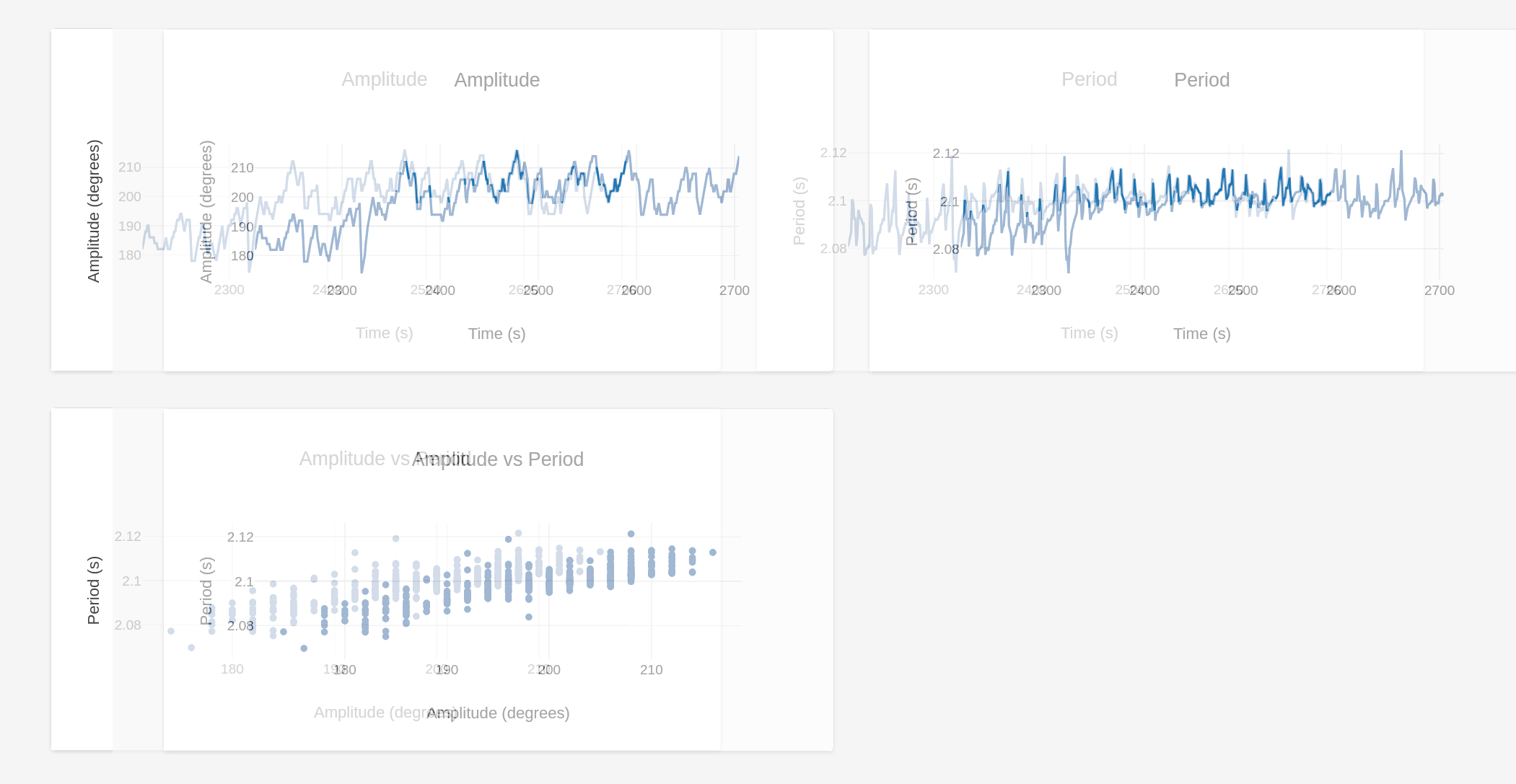The width and height of the screenshot is (1516, 784).
Task: Click the 210 tick on scatter x-axis
Action: [651, 670]
